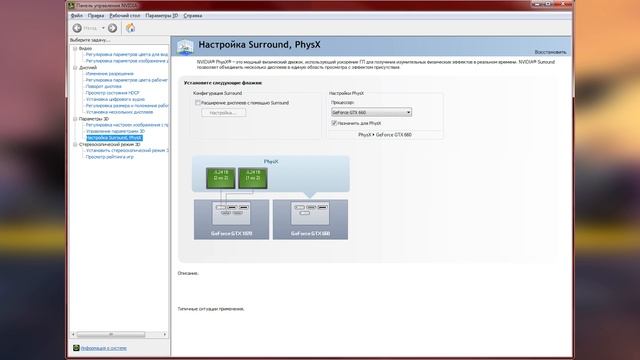Collapse the Стереоскопический режим 3D group
The width and height of the screenshot is (640, 360).
click(75, 144)
